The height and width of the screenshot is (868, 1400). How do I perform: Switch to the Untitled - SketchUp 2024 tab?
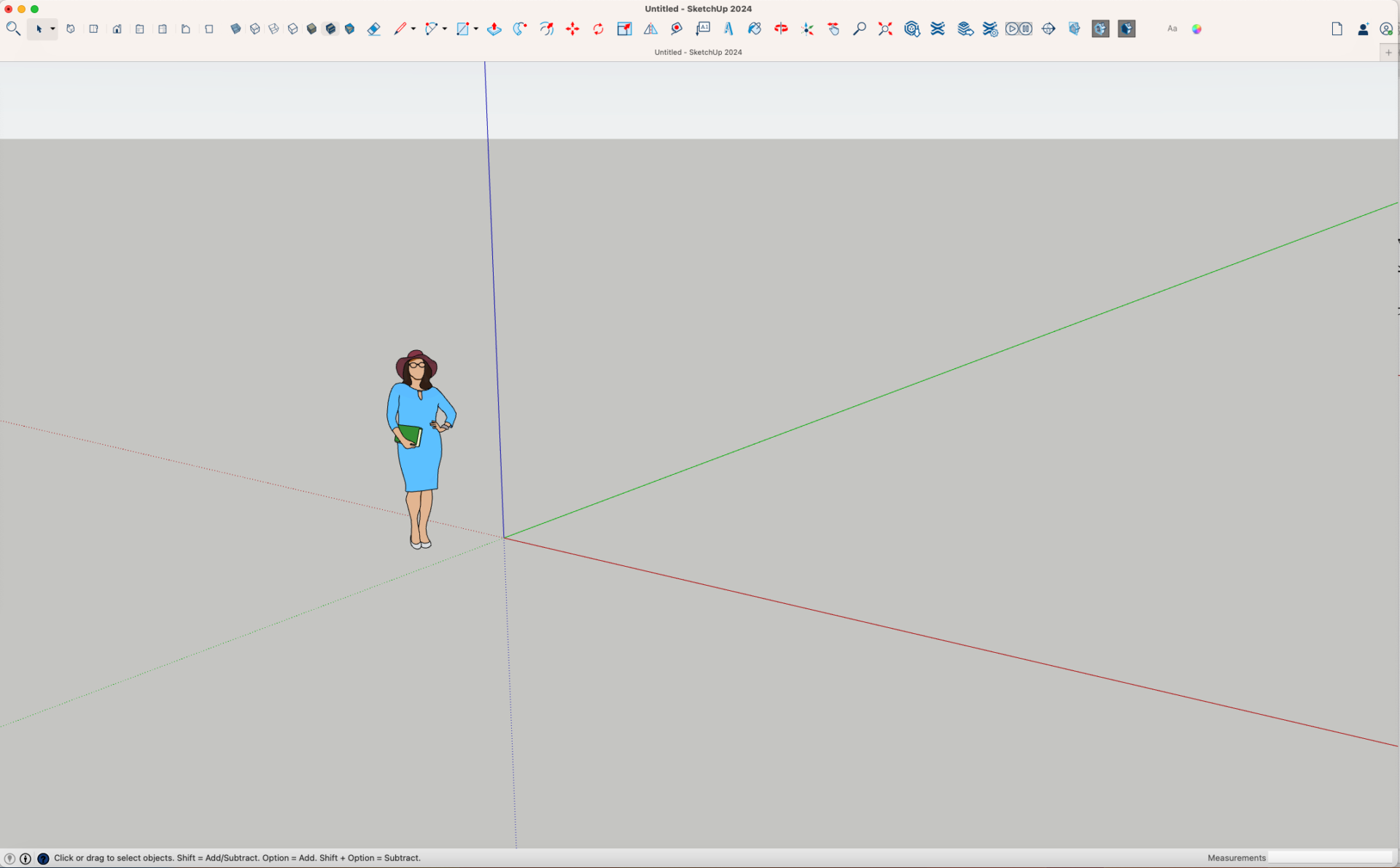(698, 53)
